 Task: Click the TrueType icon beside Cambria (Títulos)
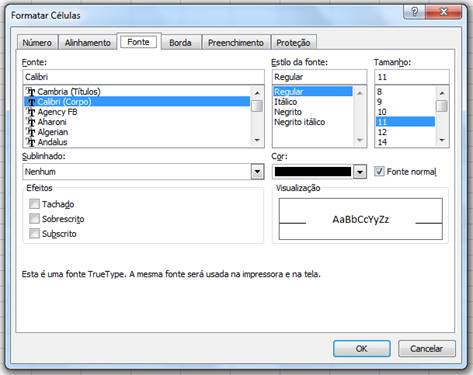(x=31, y=92)
